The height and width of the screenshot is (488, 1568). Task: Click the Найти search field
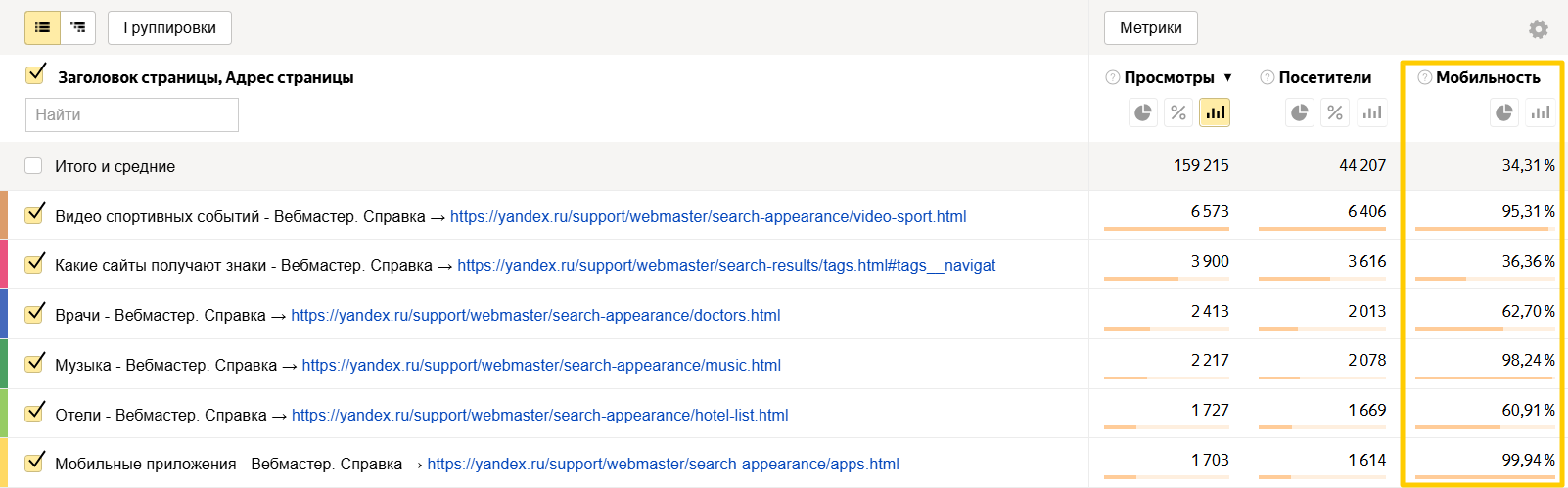point(132,115)
